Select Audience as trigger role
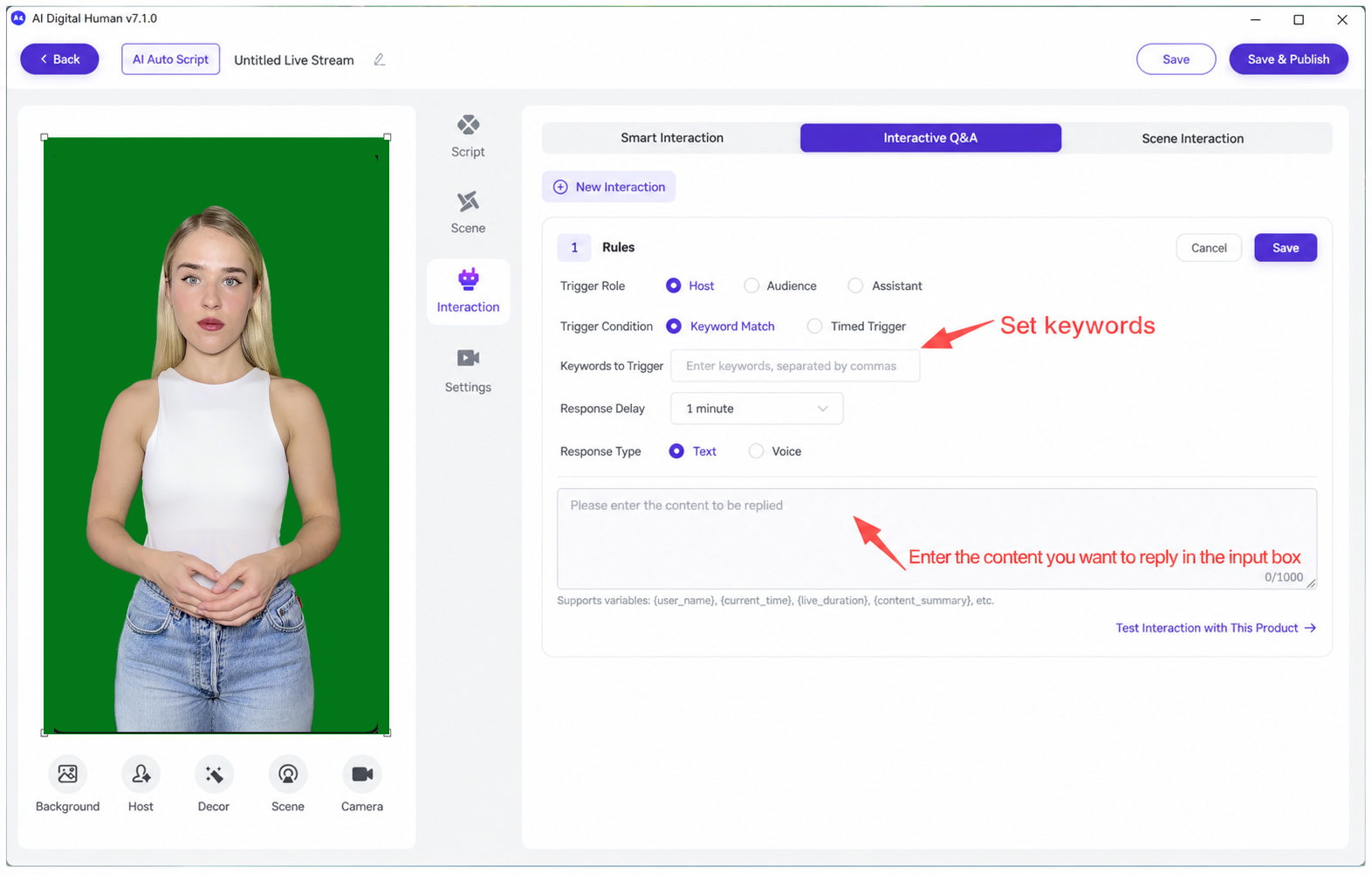 coord(751,286)
